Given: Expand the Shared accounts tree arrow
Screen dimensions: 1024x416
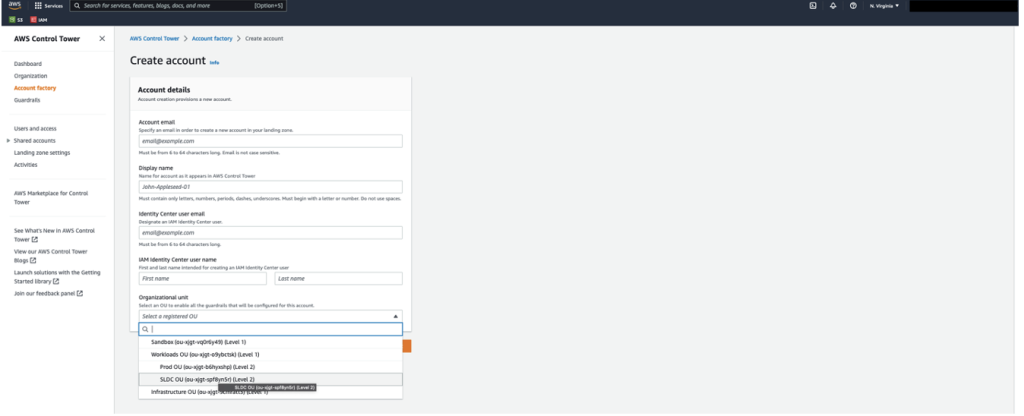Looking at the screenshot, I should [8, 140].
